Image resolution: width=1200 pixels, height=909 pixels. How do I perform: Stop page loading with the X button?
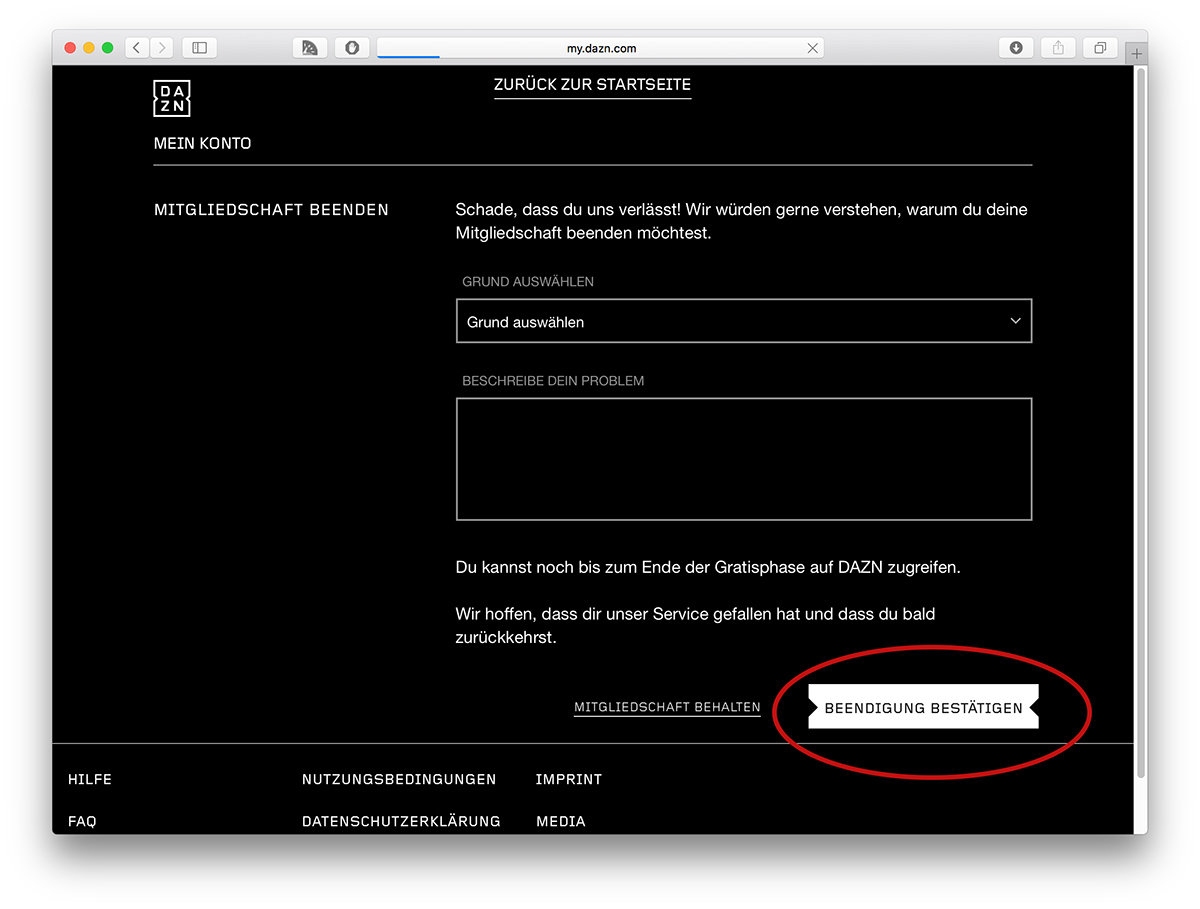point(813,48)
